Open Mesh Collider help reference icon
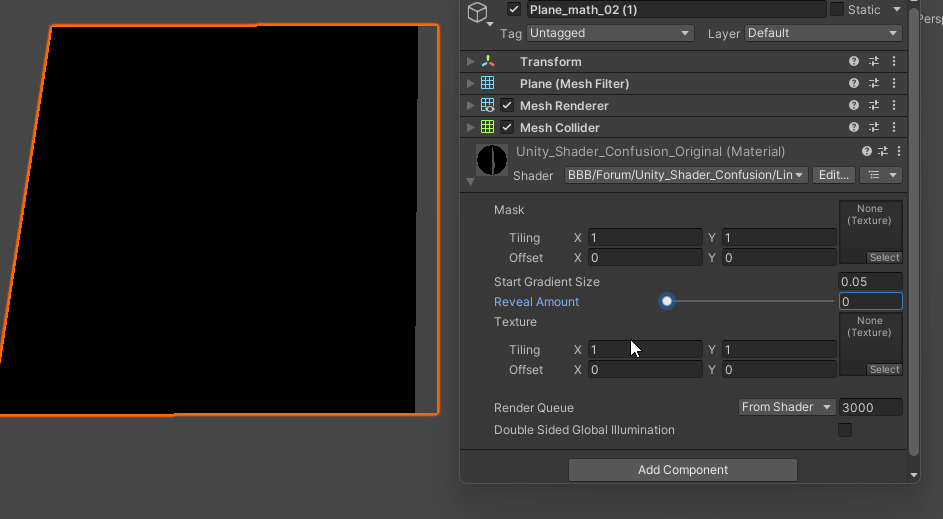This screenshot has width=943, height=519. [853, 127]
